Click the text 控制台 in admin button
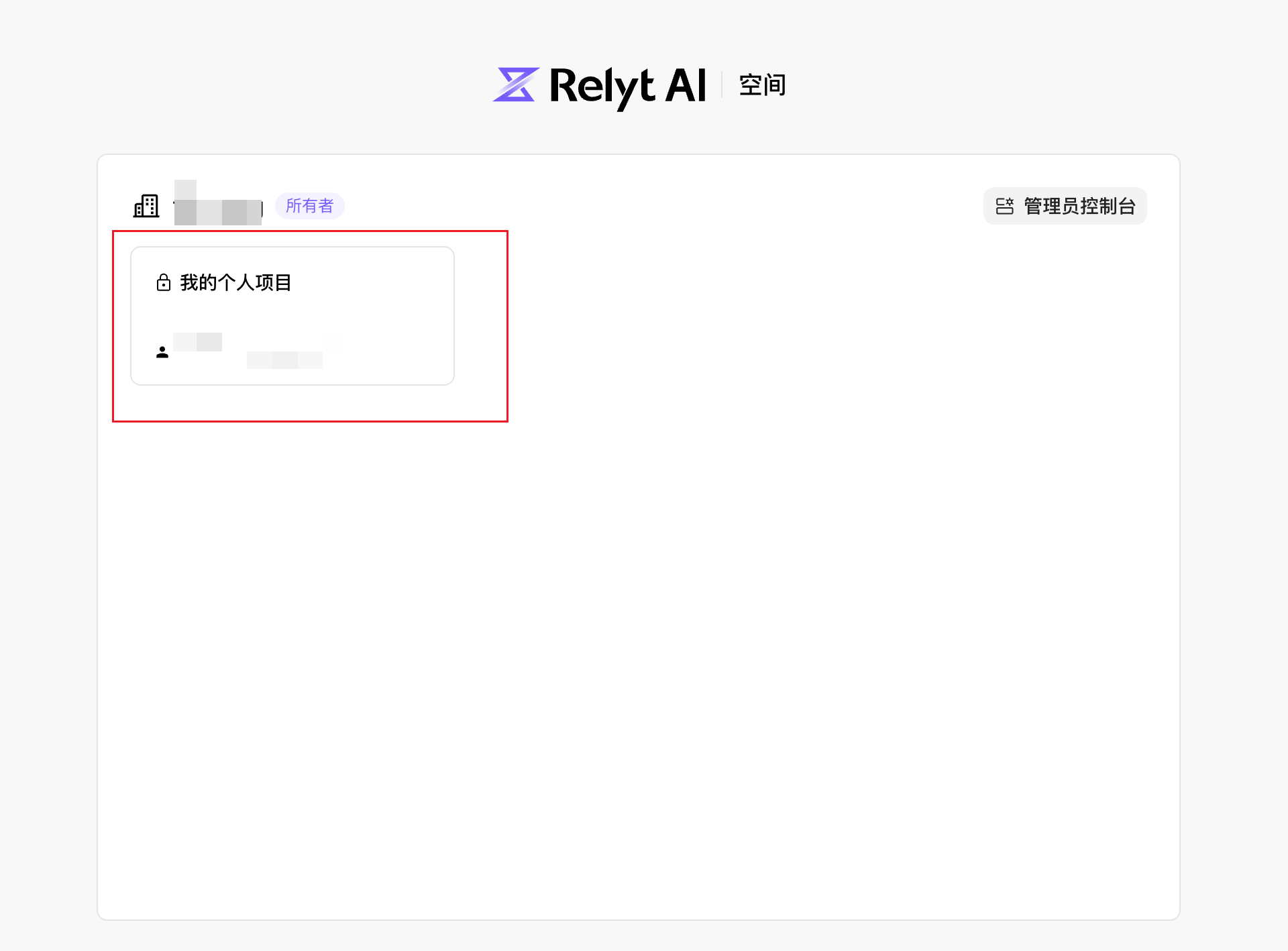1288x951 pixels. click(1108, 206)
